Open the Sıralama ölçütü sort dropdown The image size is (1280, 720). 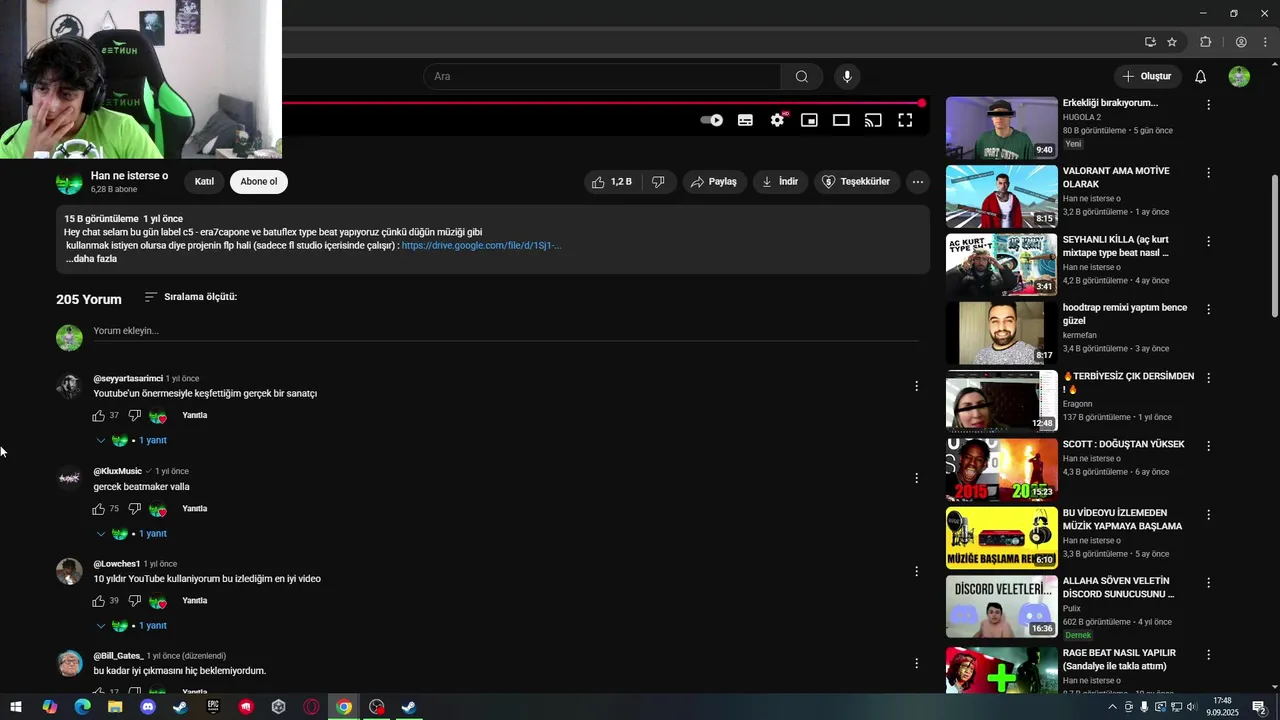(x=190, y=297)
